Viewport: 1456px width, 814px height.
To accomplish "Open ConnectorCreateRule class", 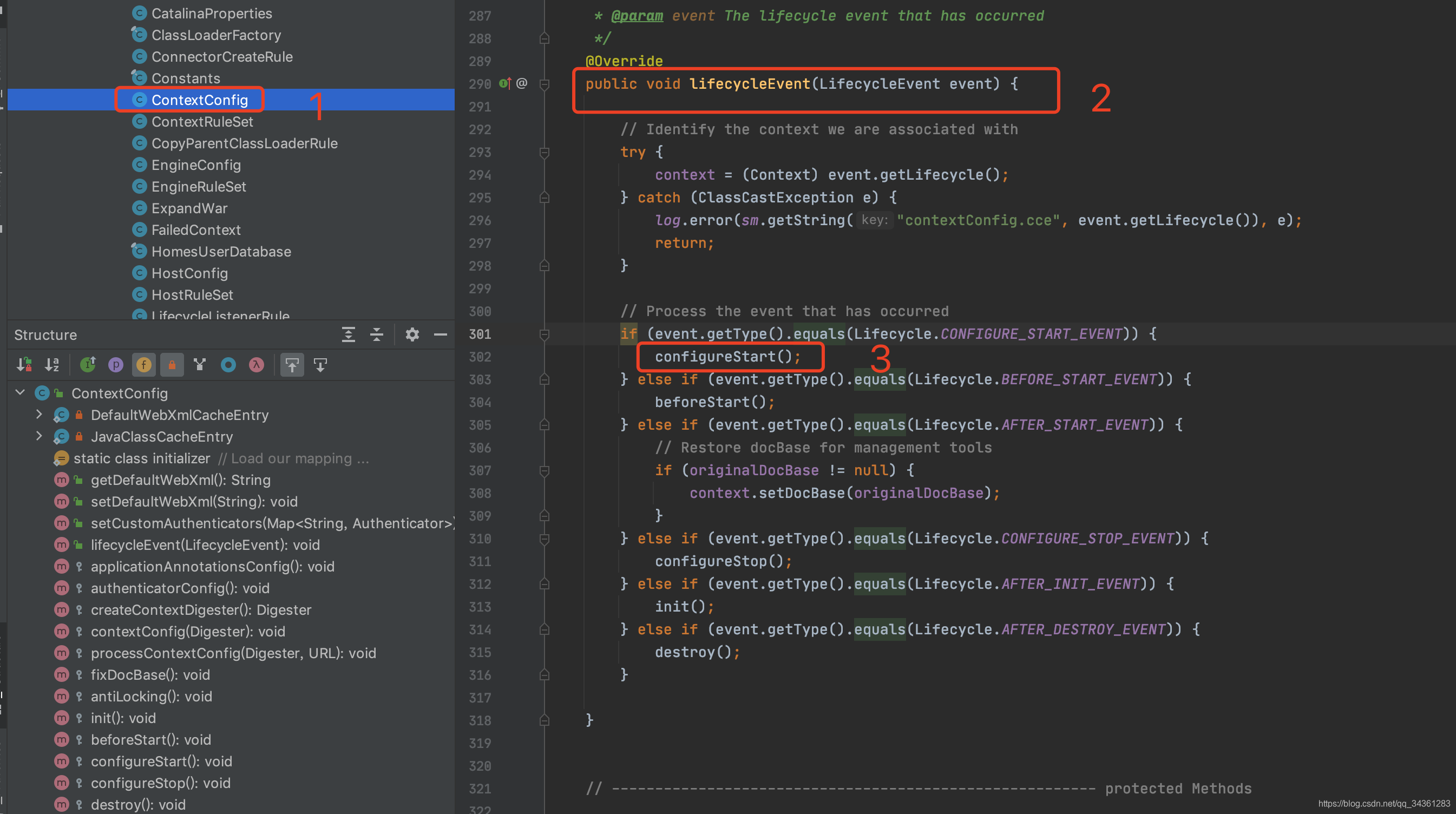I will [221, 56].
